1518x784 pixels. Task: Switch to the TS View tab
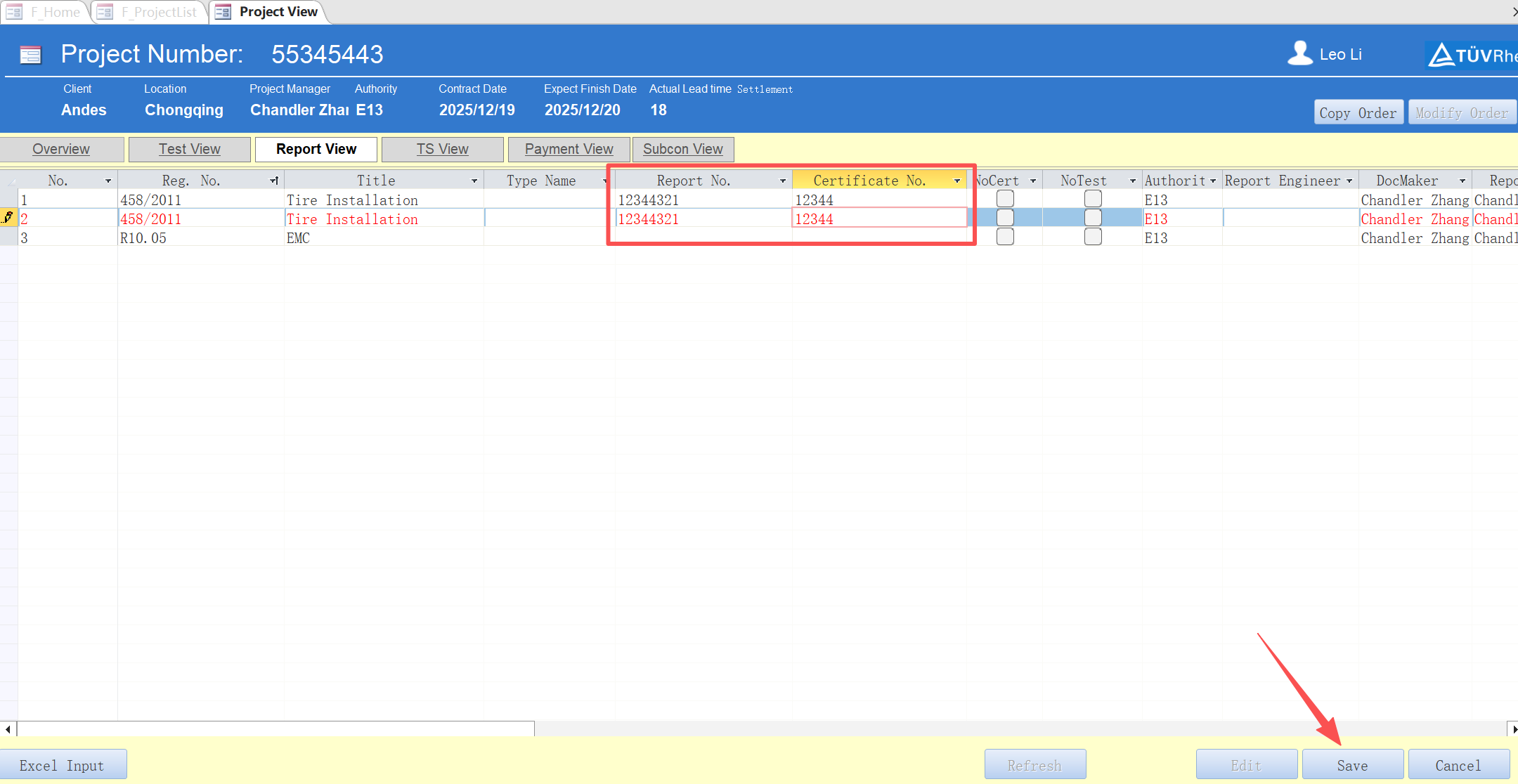coord(442,149)
